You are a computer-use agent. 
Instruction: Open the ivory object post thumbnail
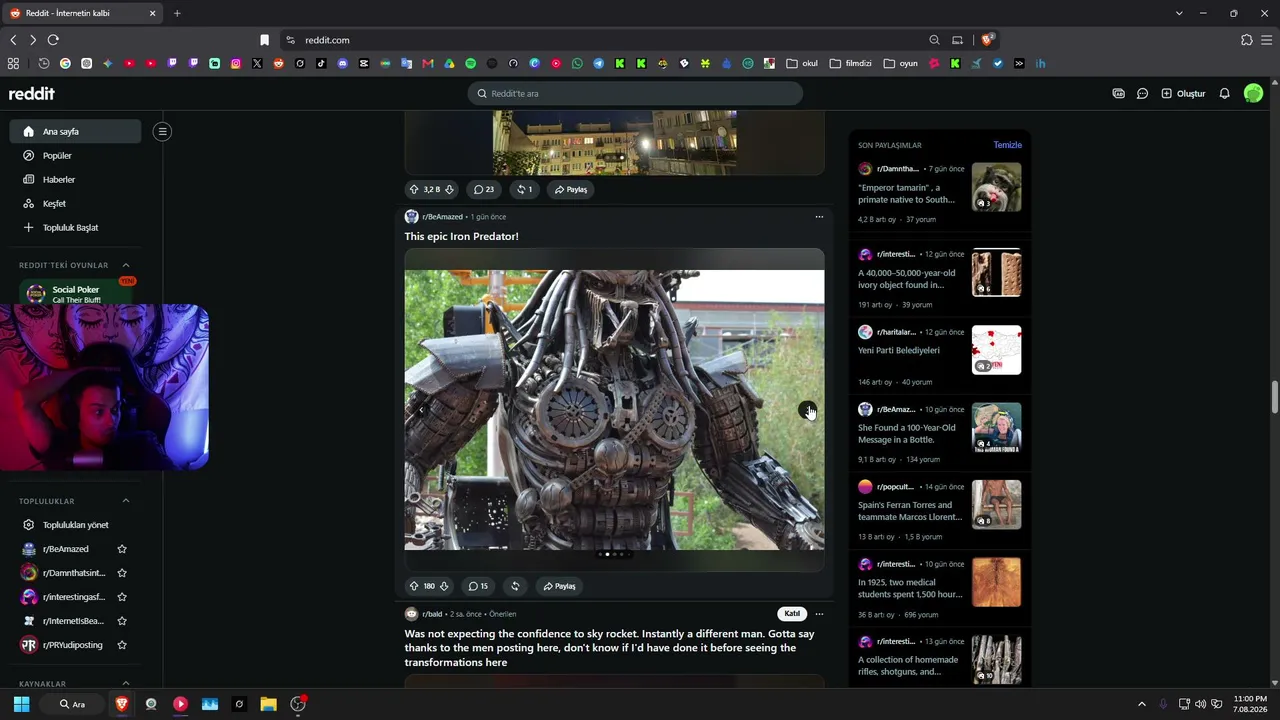(997, 272)
